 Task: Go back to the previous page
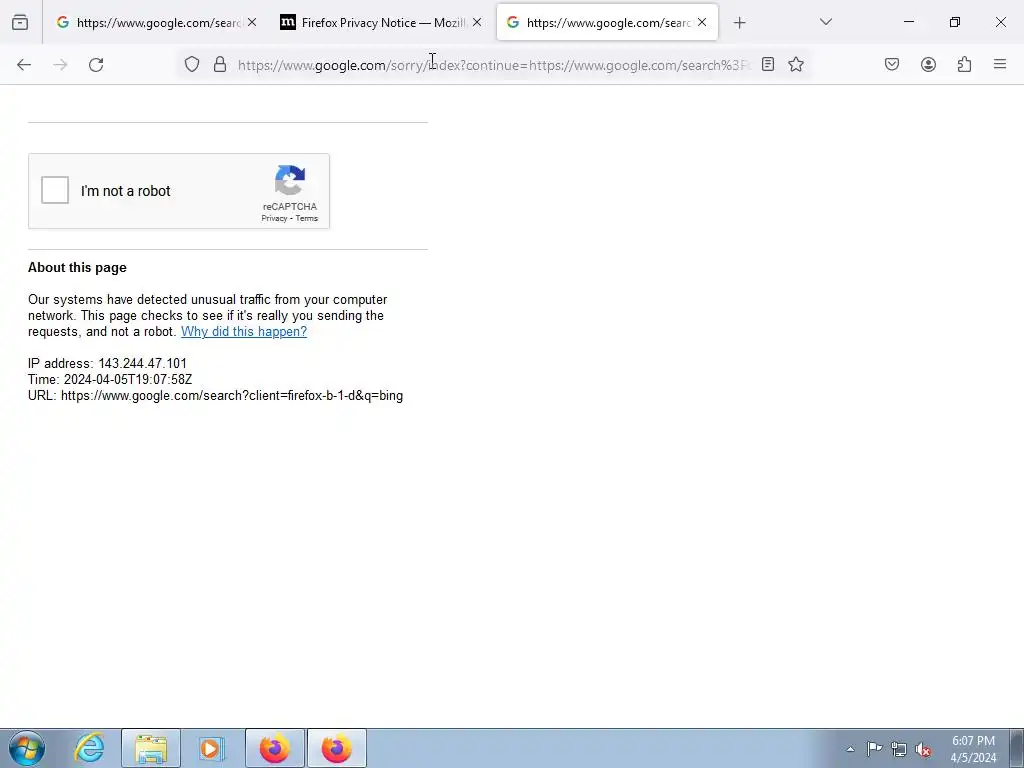tap(24, 64)
